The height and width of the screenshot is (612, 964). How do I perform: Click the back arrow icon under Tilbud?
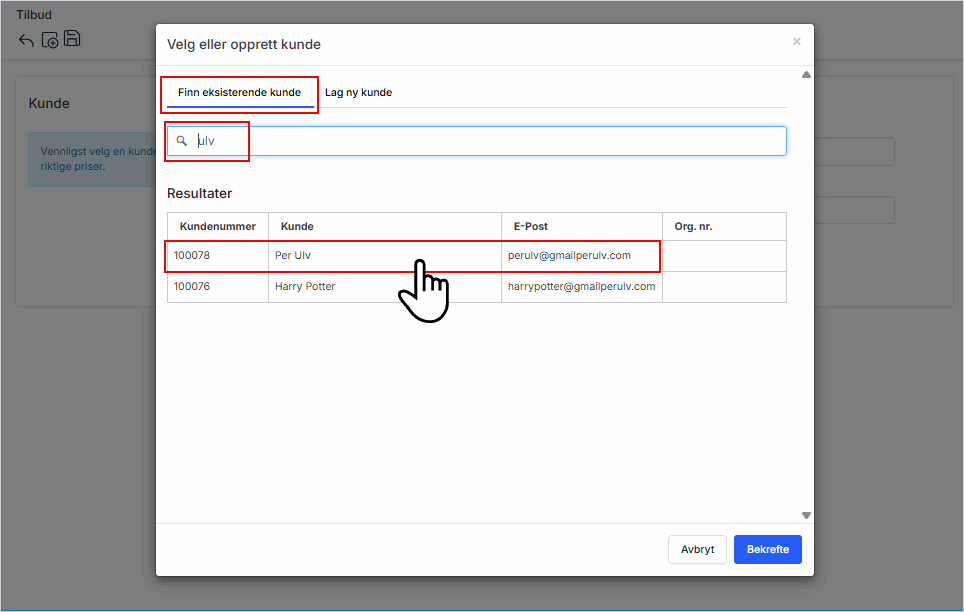[26, 40]
